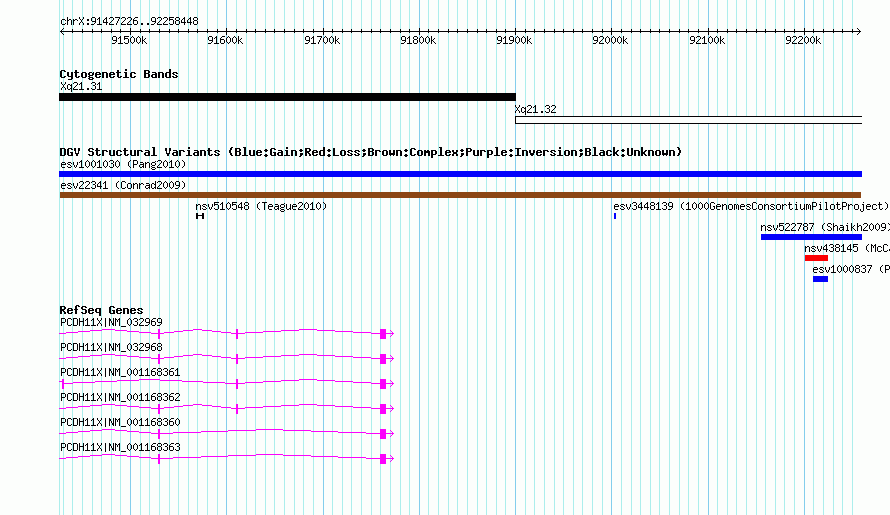Click the PCDH11X|NM_001168363 gene label
The width and height of the screenshot is (890, 515).
click(120, 447)
